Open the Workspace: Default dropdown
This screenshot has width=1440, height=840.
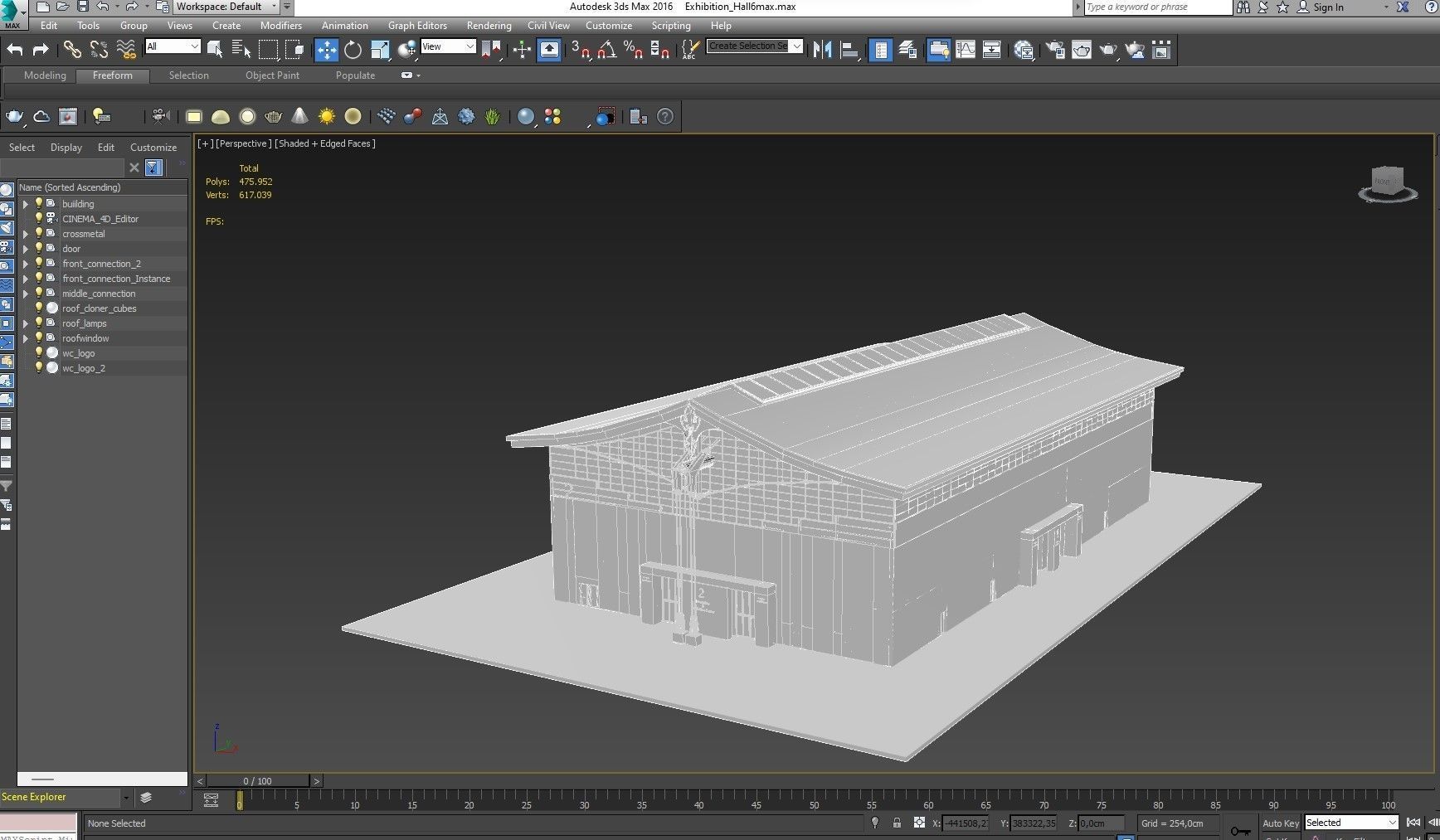(226, 7)
